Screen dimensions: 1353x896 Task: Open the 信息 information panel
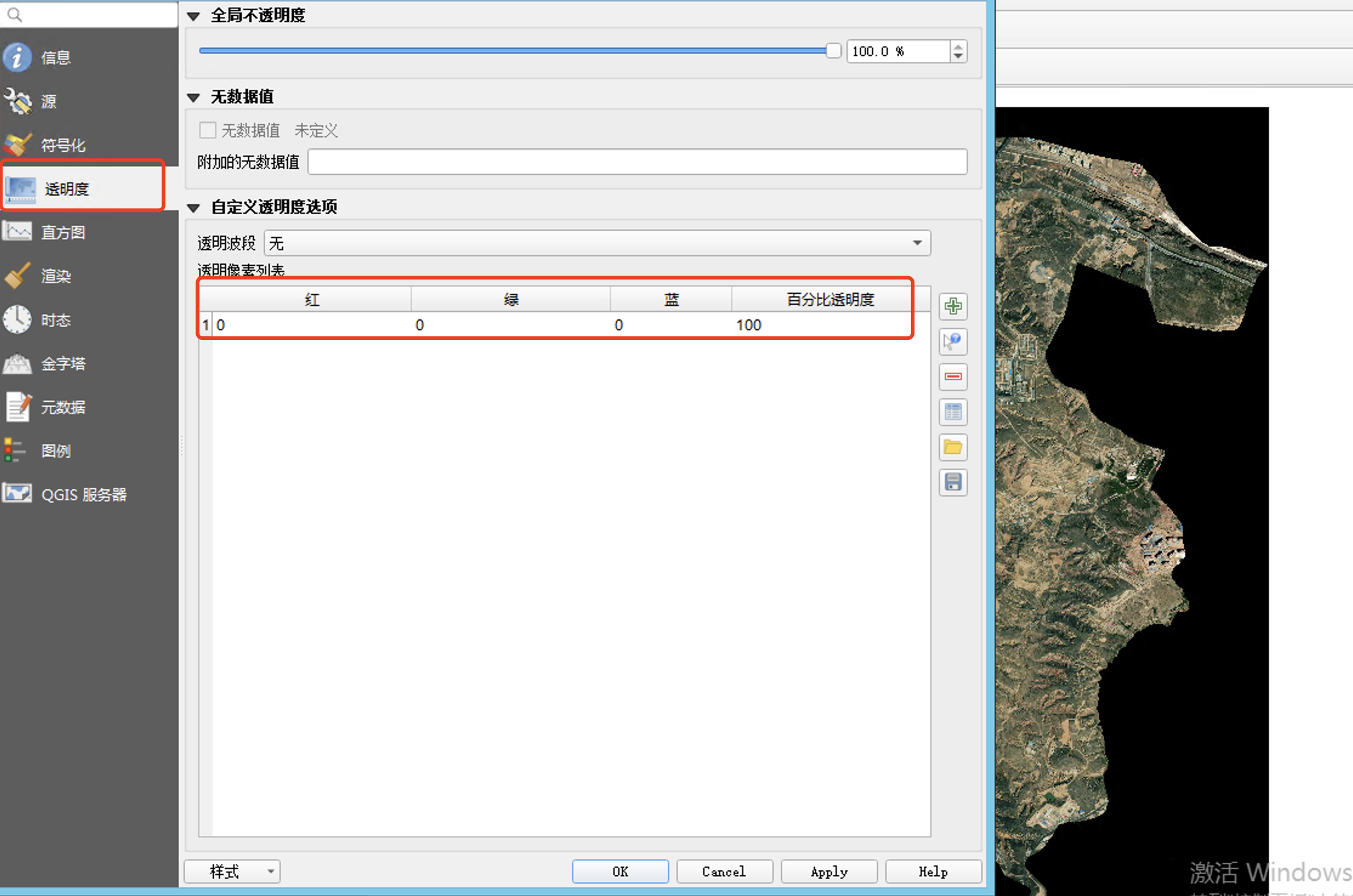55,58
